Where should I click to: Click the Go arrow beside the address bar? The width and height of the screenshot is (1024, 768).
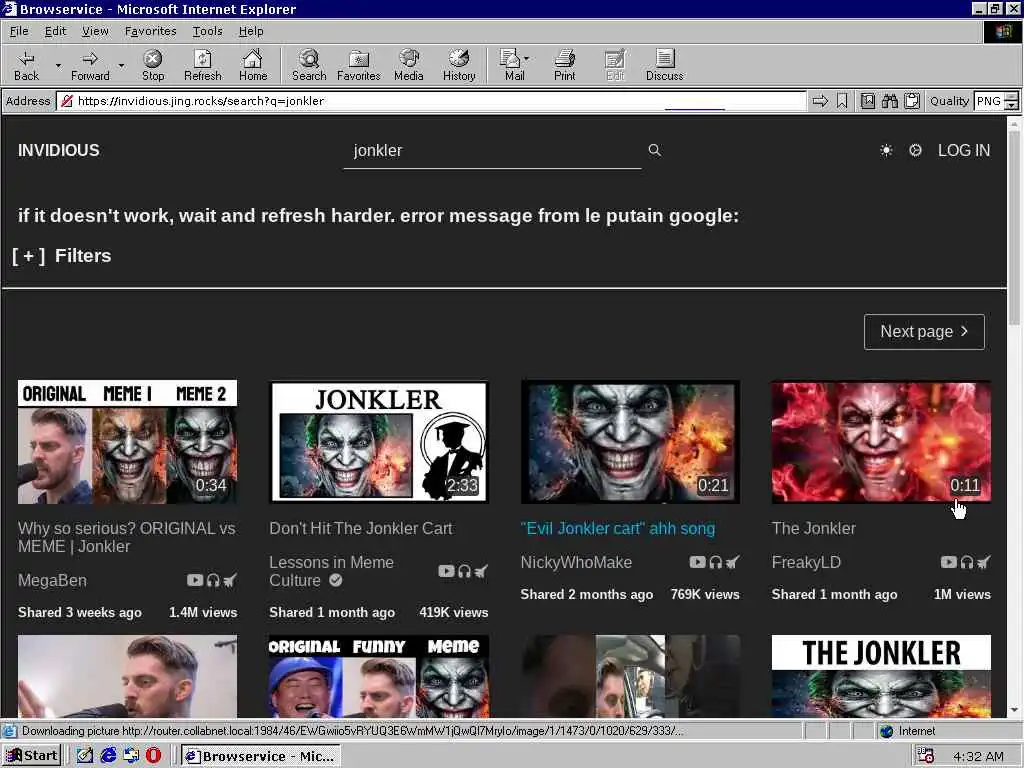(x=820, y=101)
